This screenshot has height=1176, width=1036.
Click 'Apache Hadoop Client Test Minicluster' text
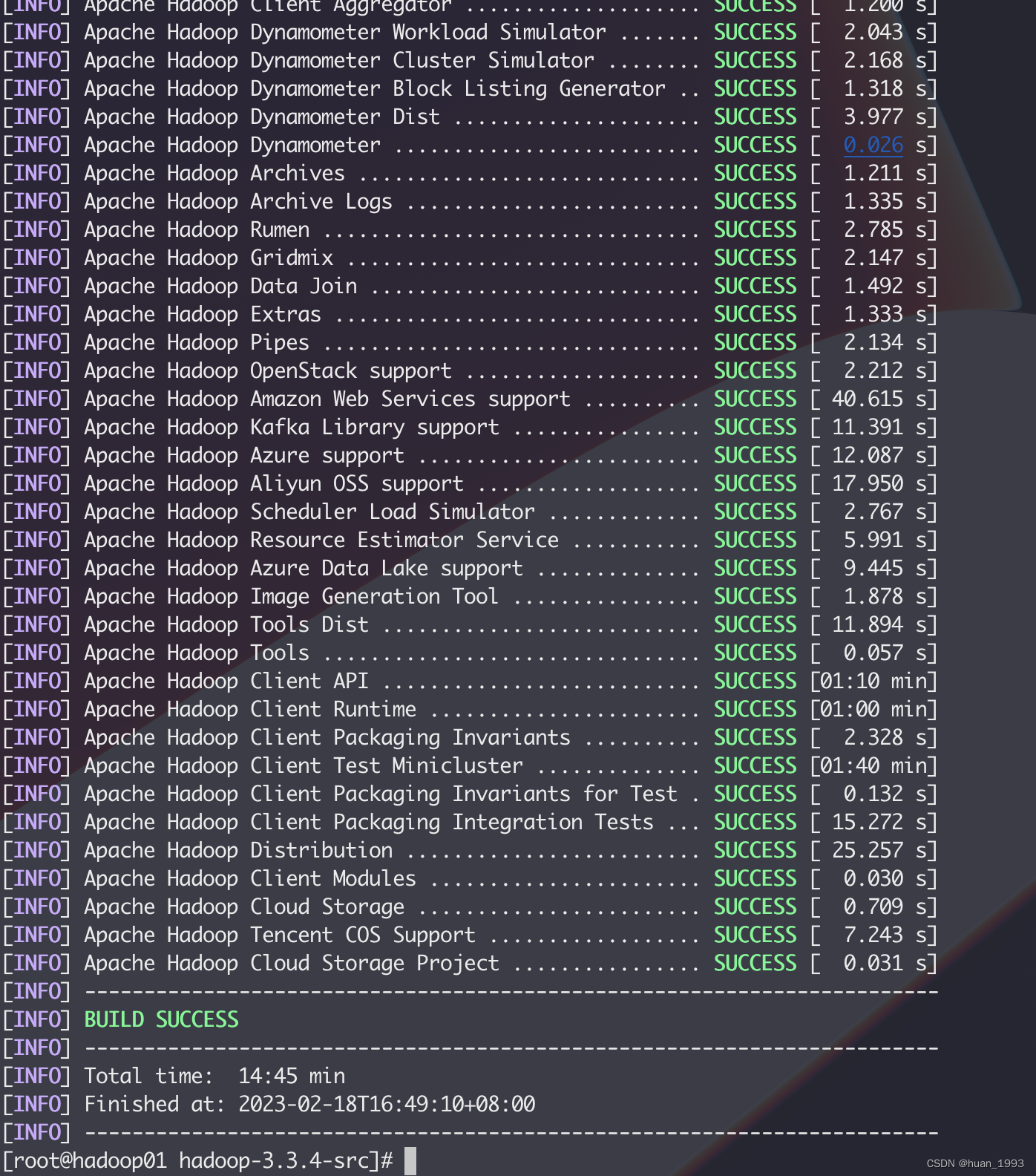pos(304,765)
